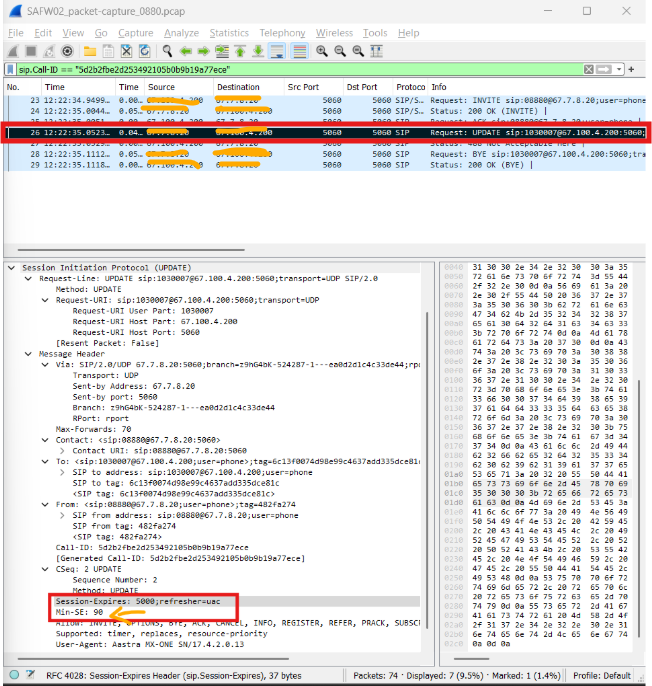
Task: Open capture options dialog
Action: pyautogui.click(x=67, y=52)
